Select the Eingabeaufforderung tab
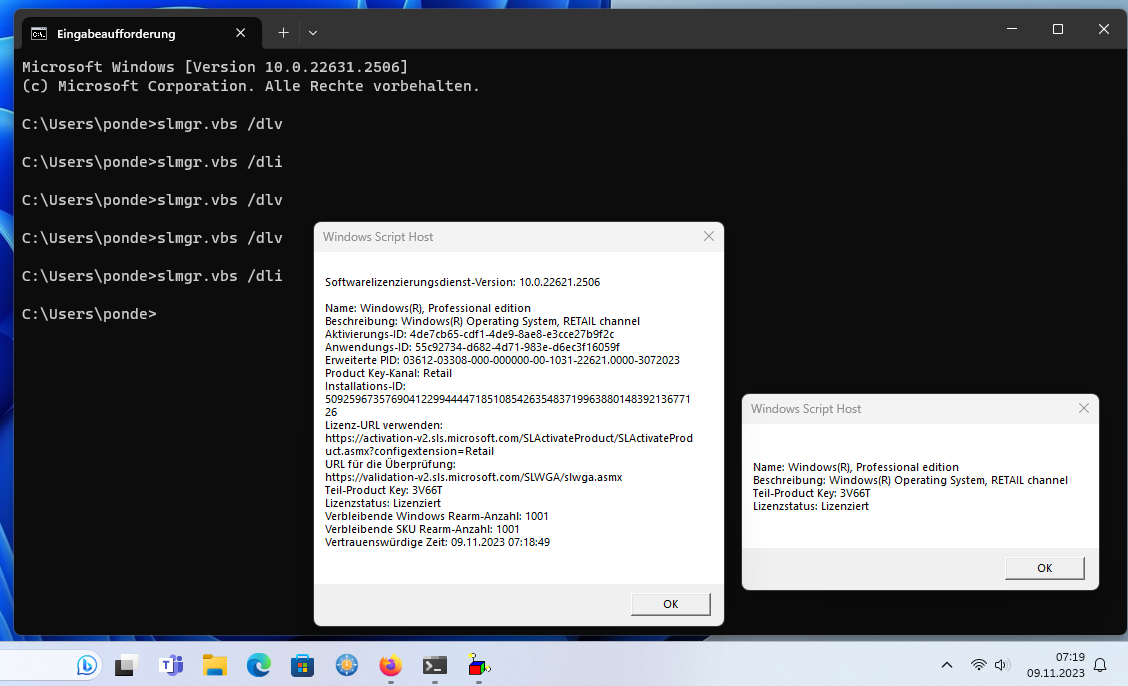The image size is (1128, 686). point(141,34)
